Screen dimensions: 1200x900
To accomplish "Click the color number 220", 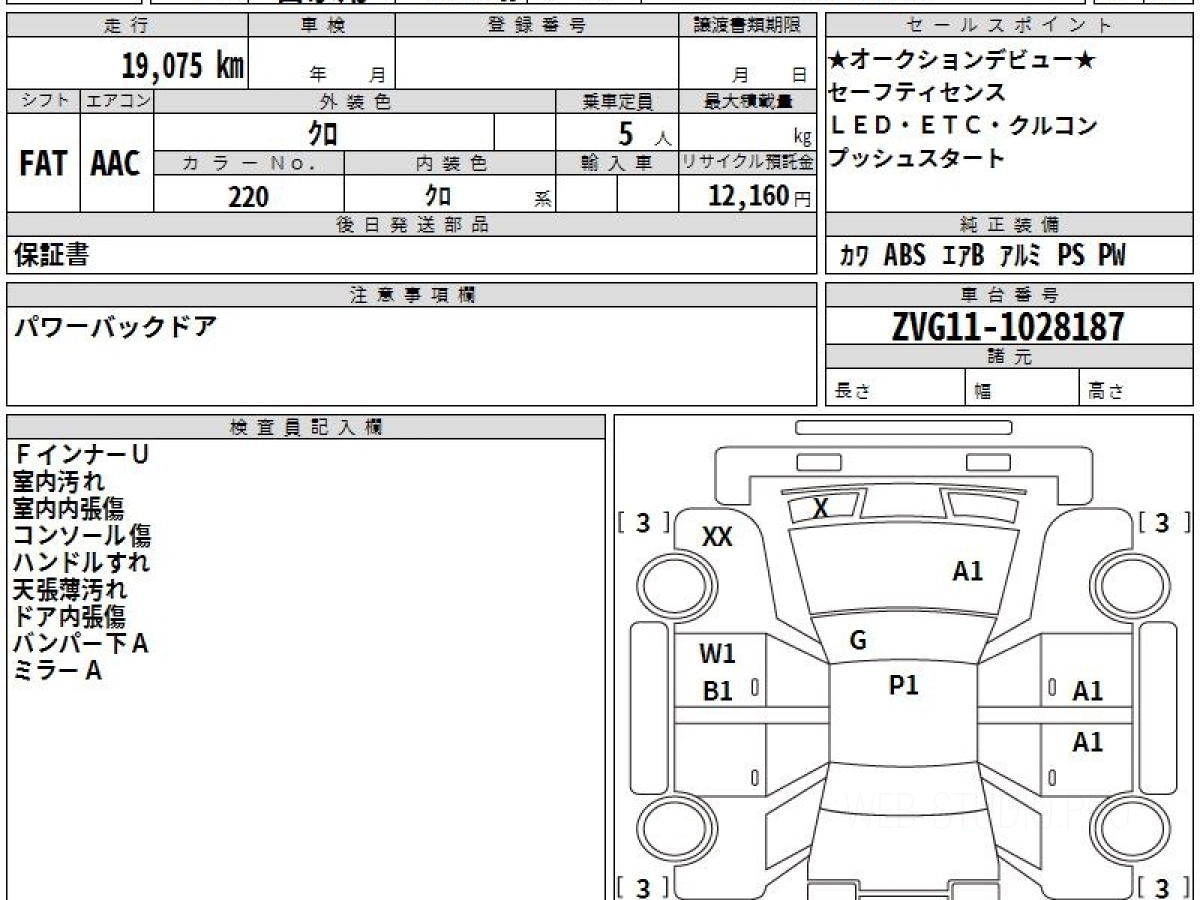I will click(x=249, y=196).
